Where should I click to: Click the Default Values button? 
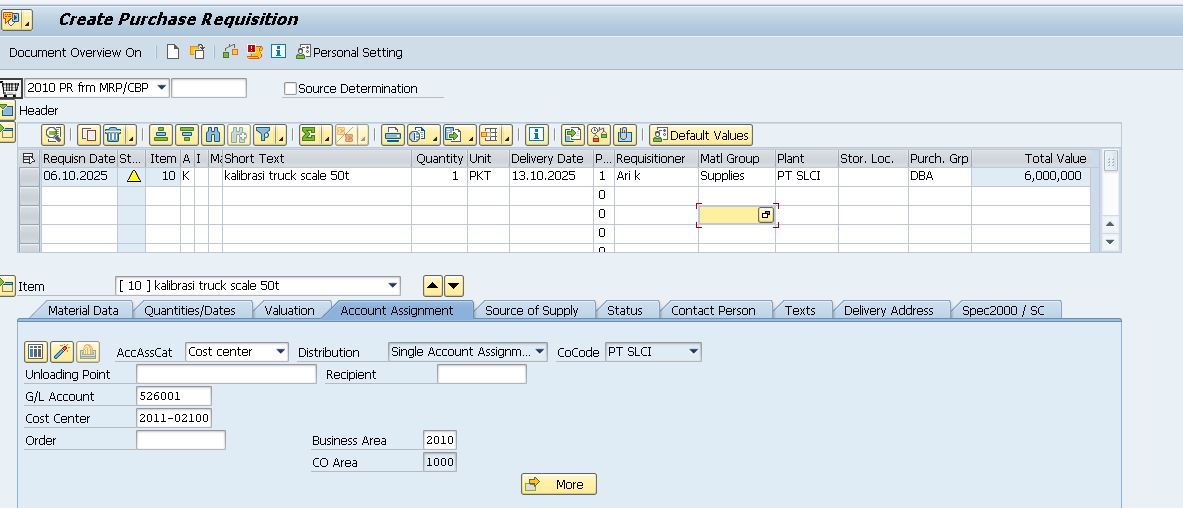click(x=700, y=135)
